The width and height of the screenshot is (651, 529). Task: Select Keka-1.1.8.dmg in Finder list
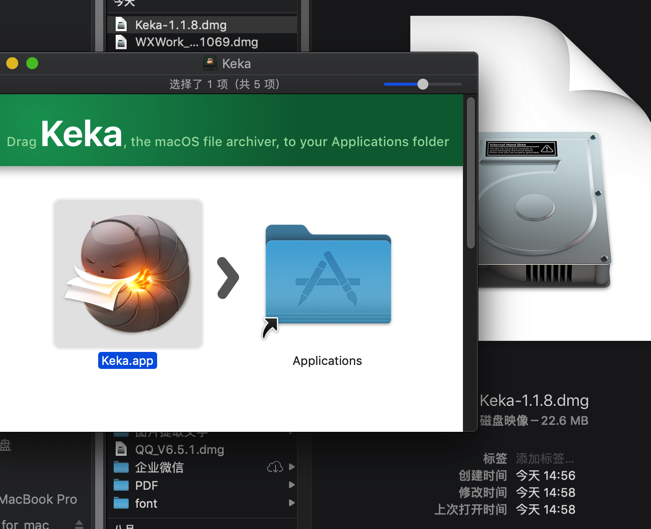click(202, 25)
